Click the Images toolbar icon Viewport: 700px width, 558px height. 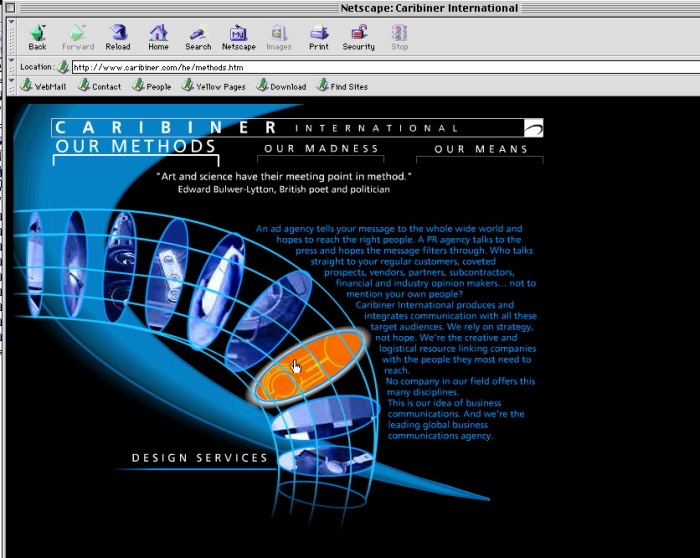[x=279, y=37]
